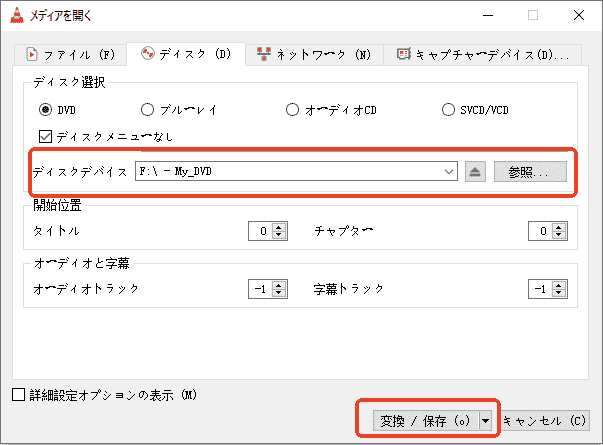Open the ネットワーク (N) tab
This screenshot has height=445, width=603.
pos(314,55)
